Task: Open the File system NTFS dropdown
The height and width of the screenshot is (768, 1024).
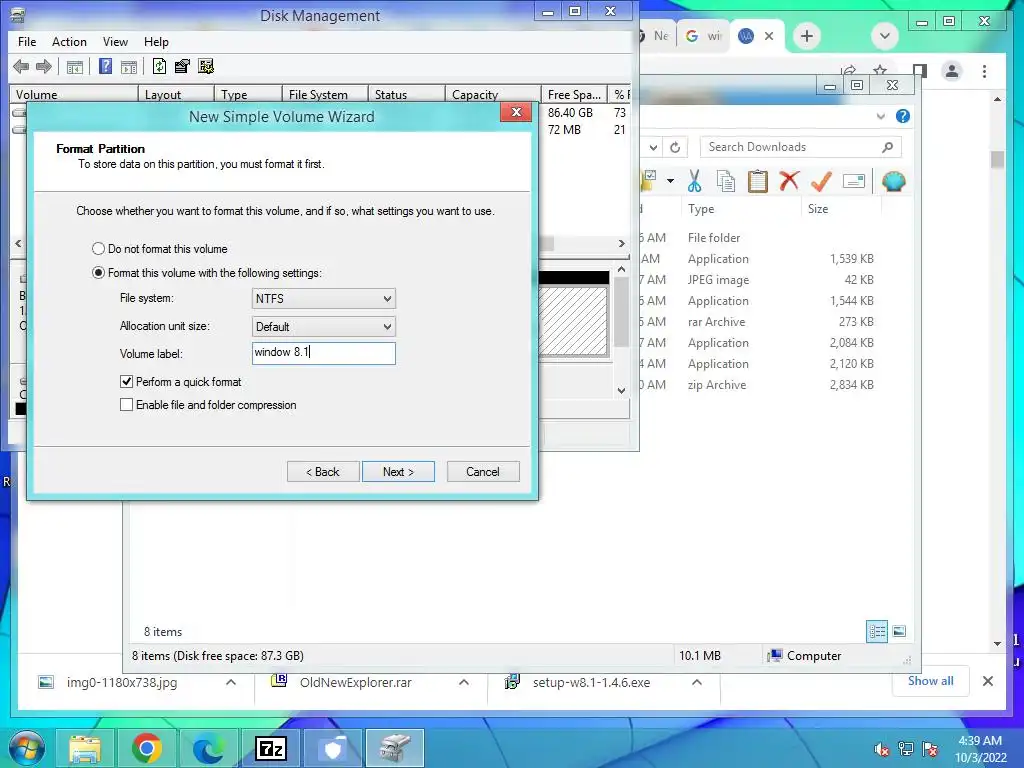Action: point(324,298)
